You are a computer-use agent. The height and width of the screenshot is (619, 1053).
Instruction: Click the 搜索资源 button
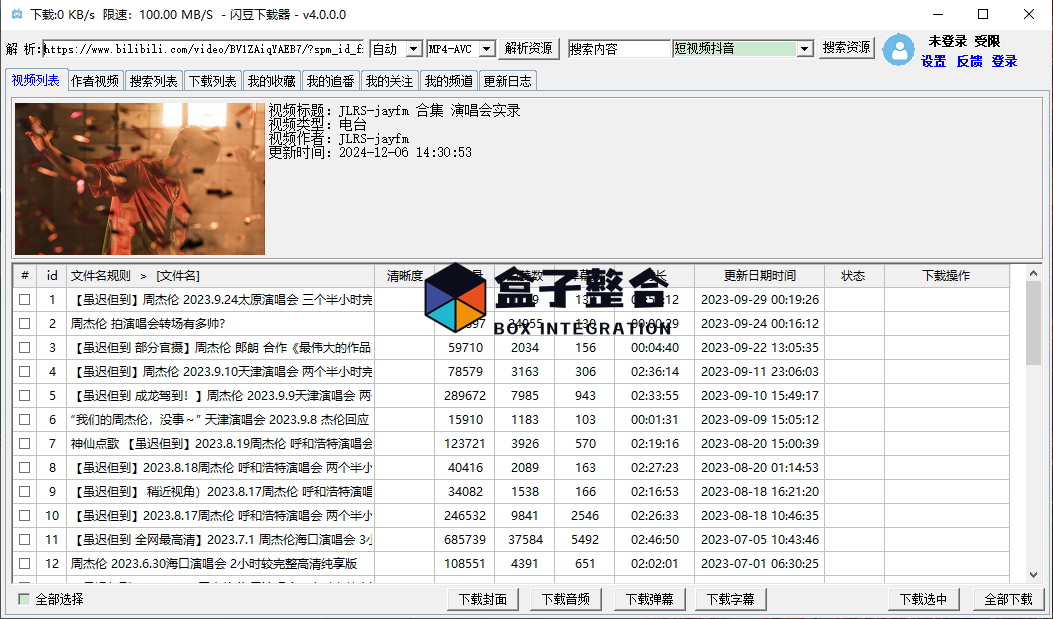847,48
